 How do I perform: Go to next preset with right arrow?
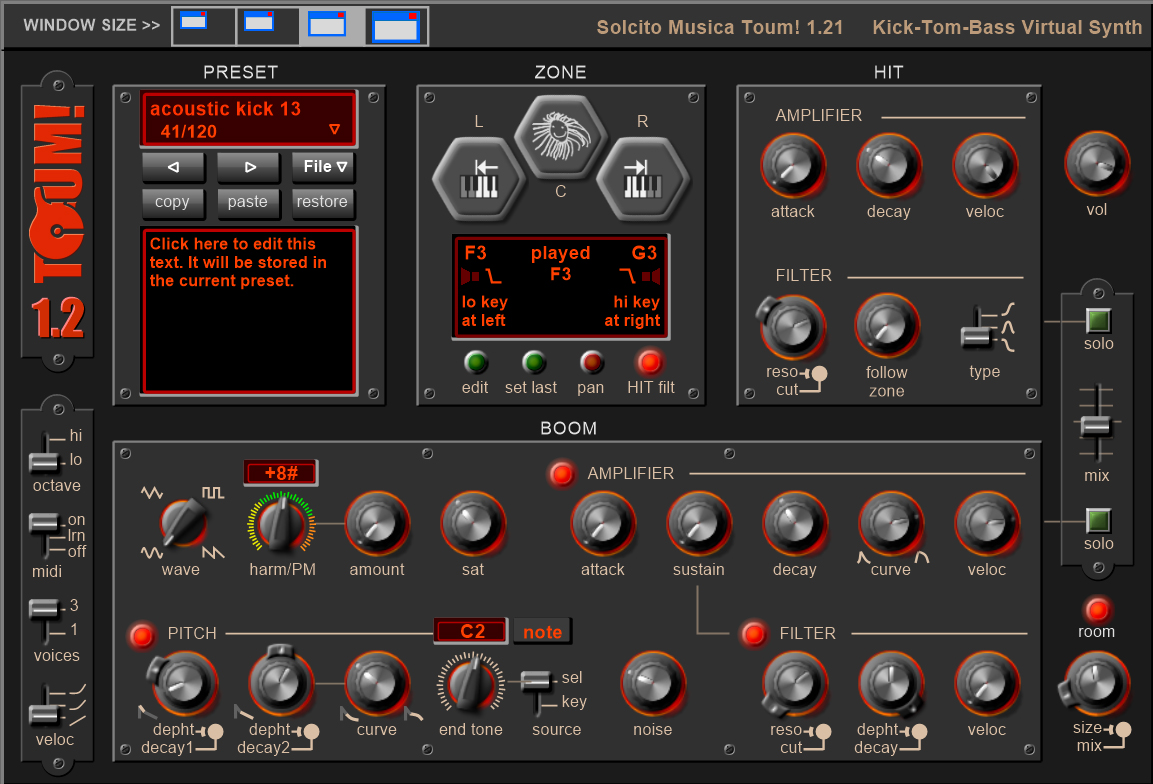tap(249, 167)
